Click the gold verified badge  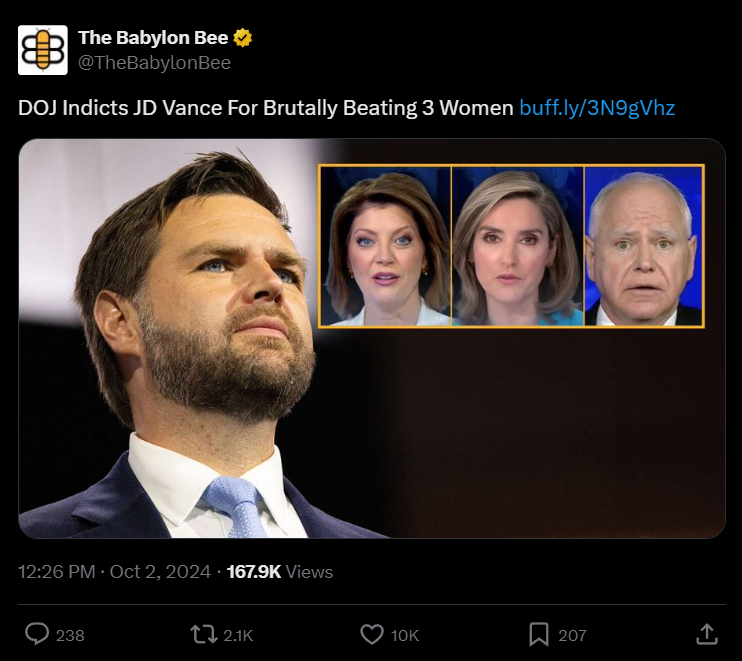click(243, 39)
